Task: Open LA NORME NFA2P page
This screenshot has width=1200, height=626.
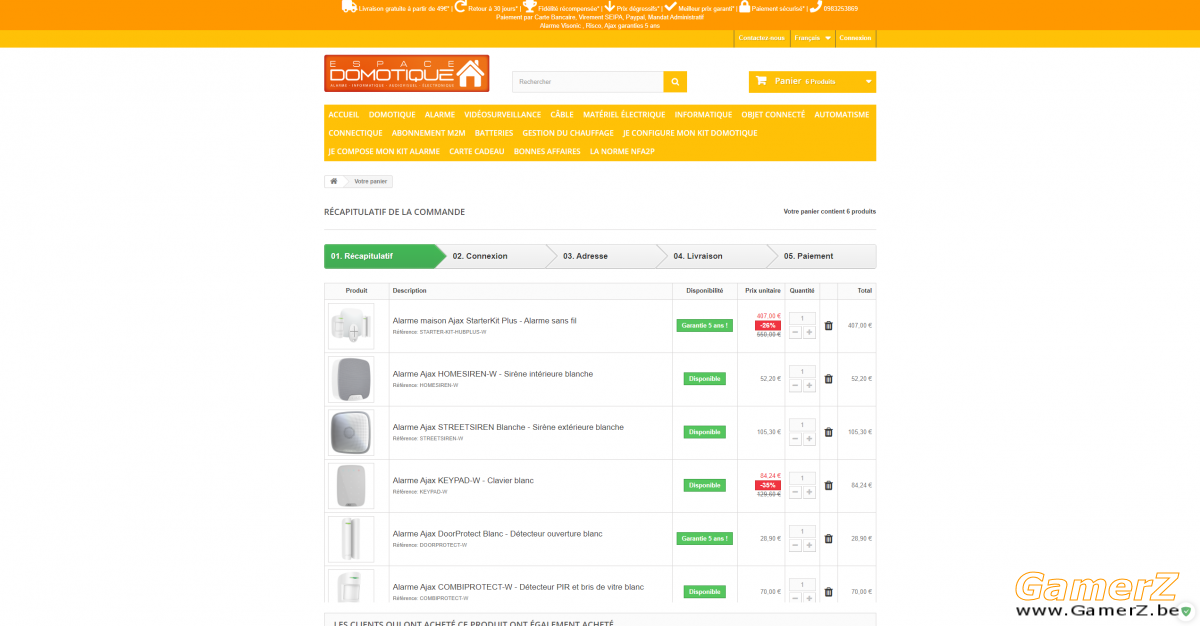Action: click(x=622, y=151)
